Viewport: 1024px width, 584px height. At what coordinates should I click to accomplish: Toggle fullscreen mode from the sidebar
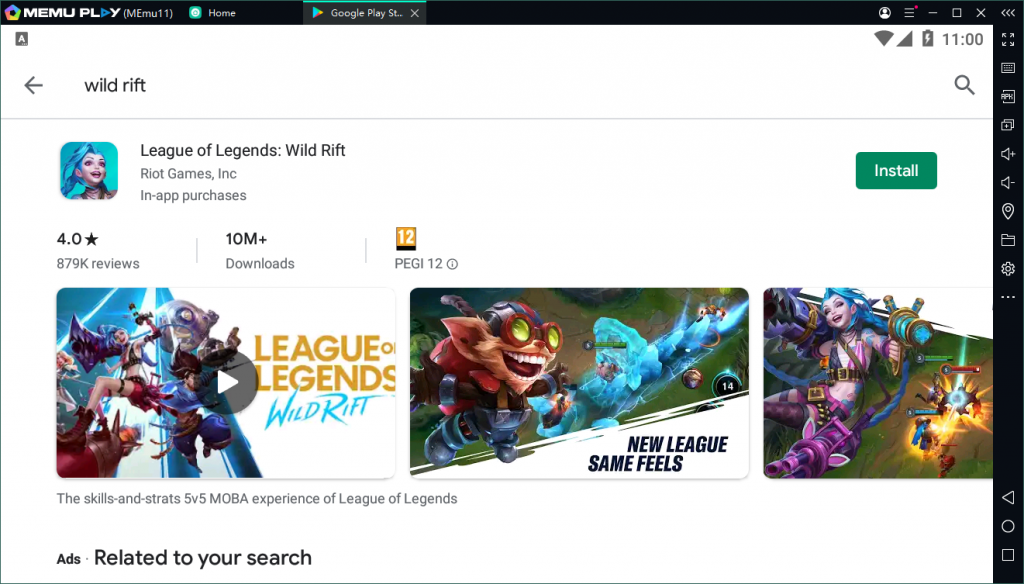(1008, 40)
